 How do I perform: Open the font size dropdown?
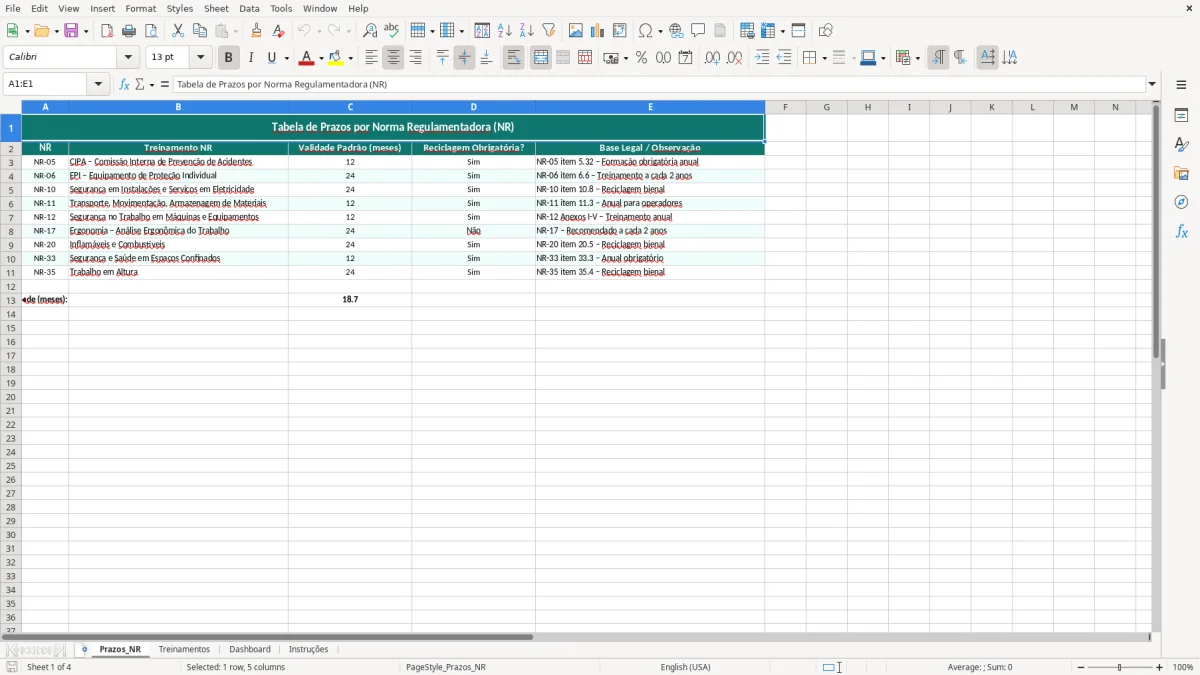pyautogui.click(x=200, y=58)
